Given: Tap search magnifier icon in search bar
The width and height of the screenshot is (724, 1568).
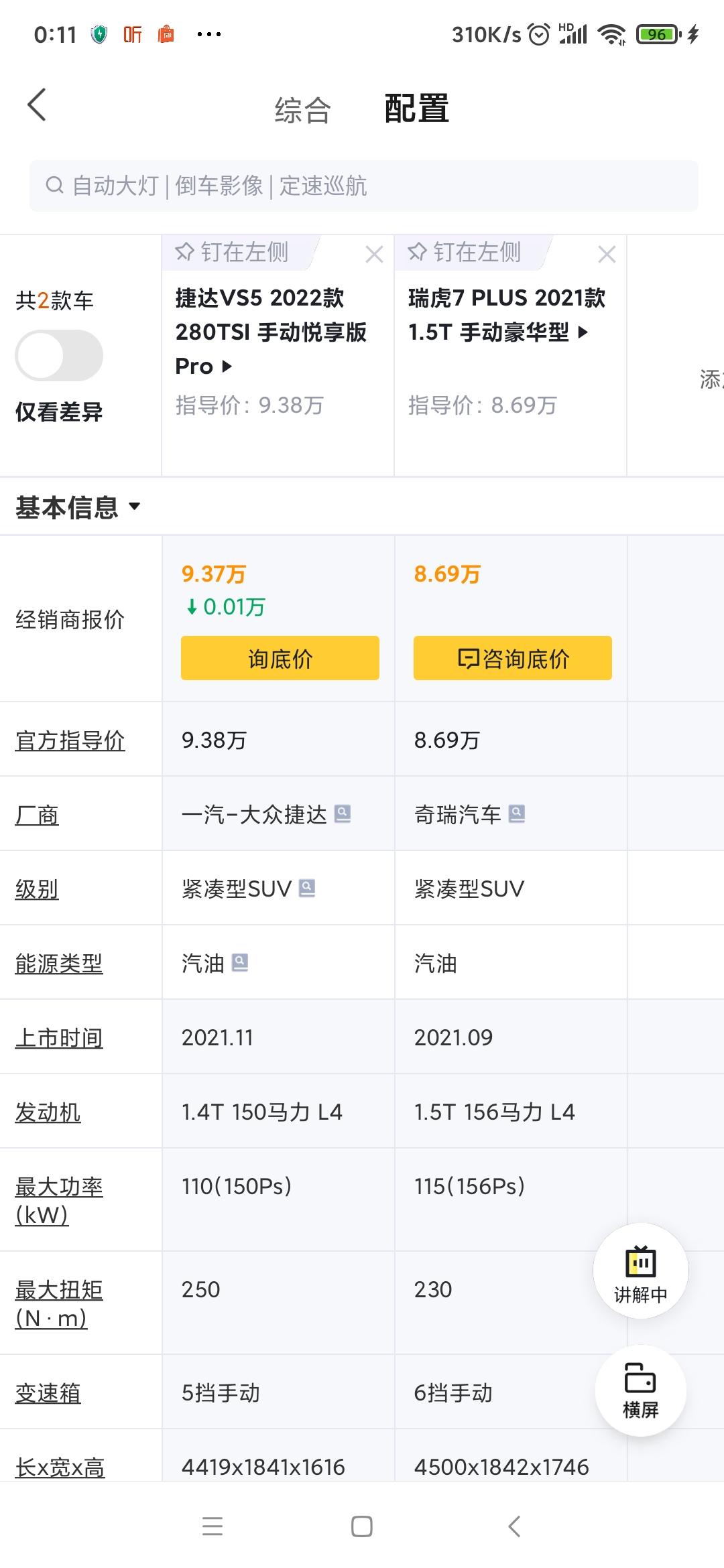Looking at the screenshot, I should pyautogui.click(x=54, y=186).
